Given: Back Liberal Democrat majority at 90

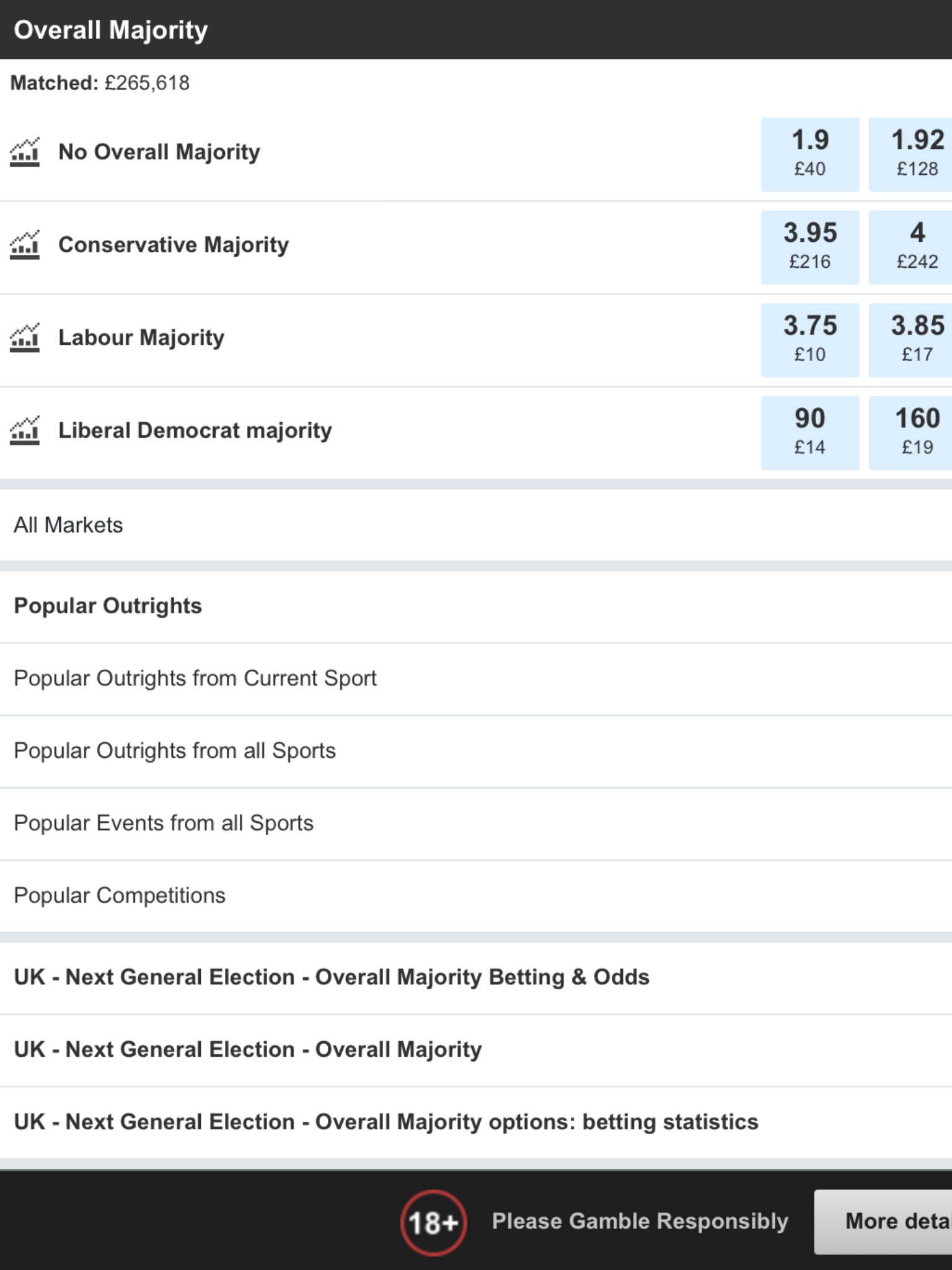Looking at the screenshot, I should (x=810, y=433).
